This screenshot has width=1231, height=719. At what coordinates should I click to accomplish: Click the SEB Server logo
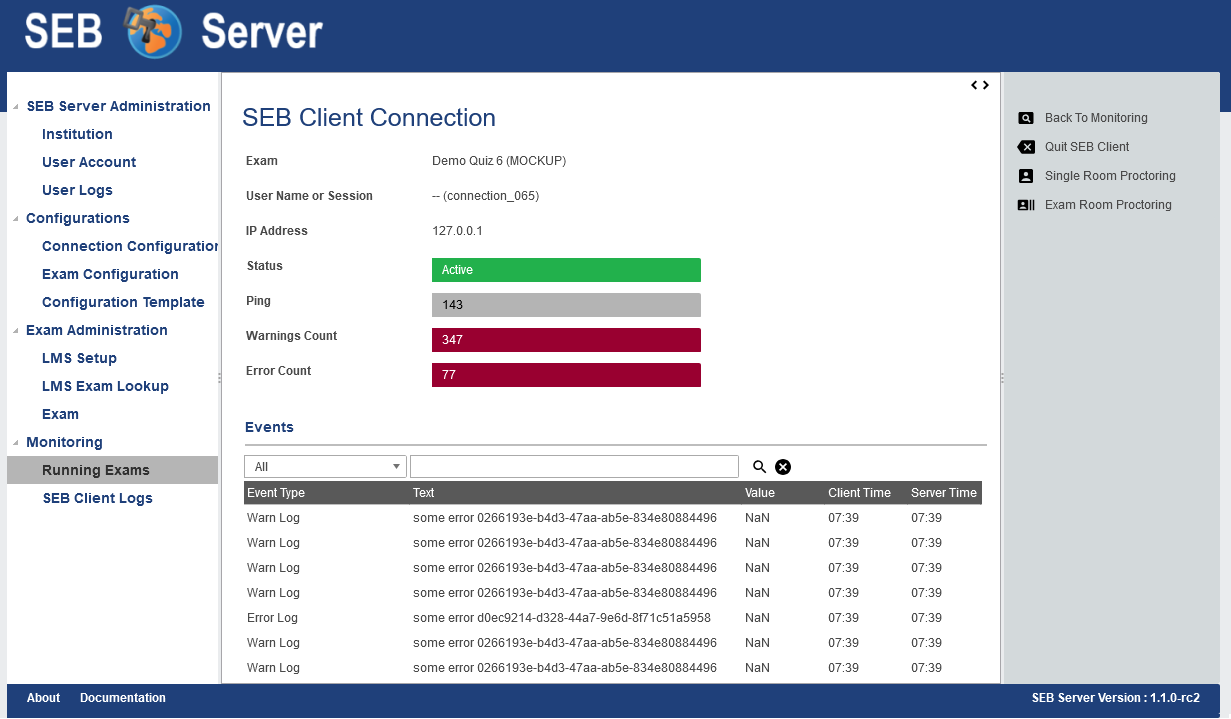click(155, 32)
